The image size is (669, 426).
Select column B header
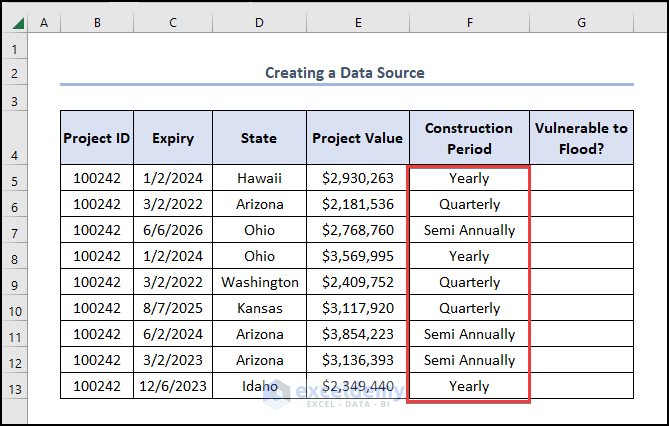point(97,22)
